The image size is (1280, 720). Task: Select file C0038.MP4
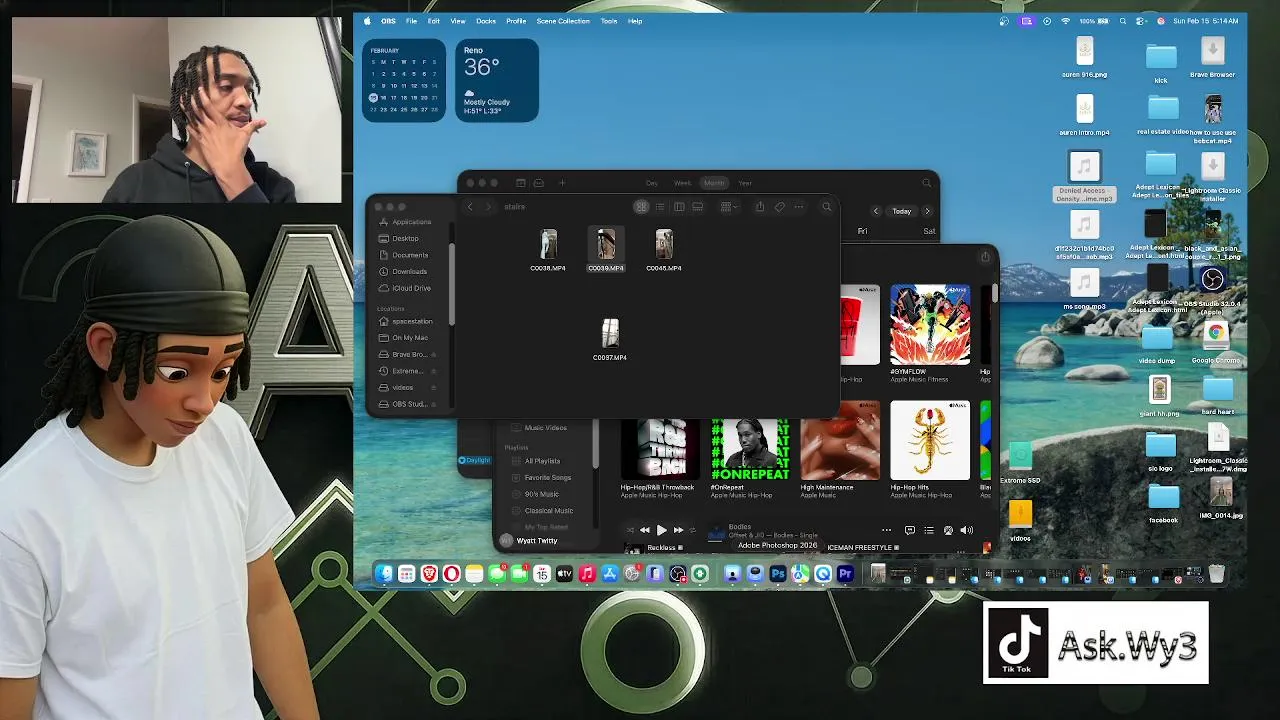(548, 251)
